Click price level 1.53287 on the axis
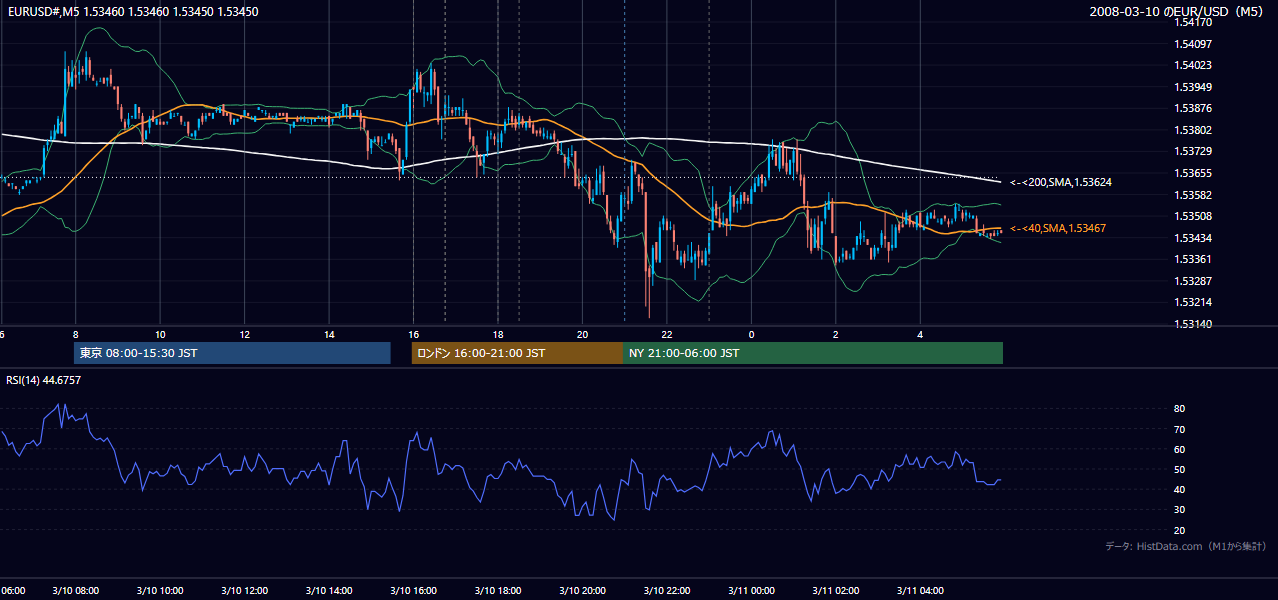Image resolution: width=1278 pixels, height=600 pixels. click(1193, 281)
